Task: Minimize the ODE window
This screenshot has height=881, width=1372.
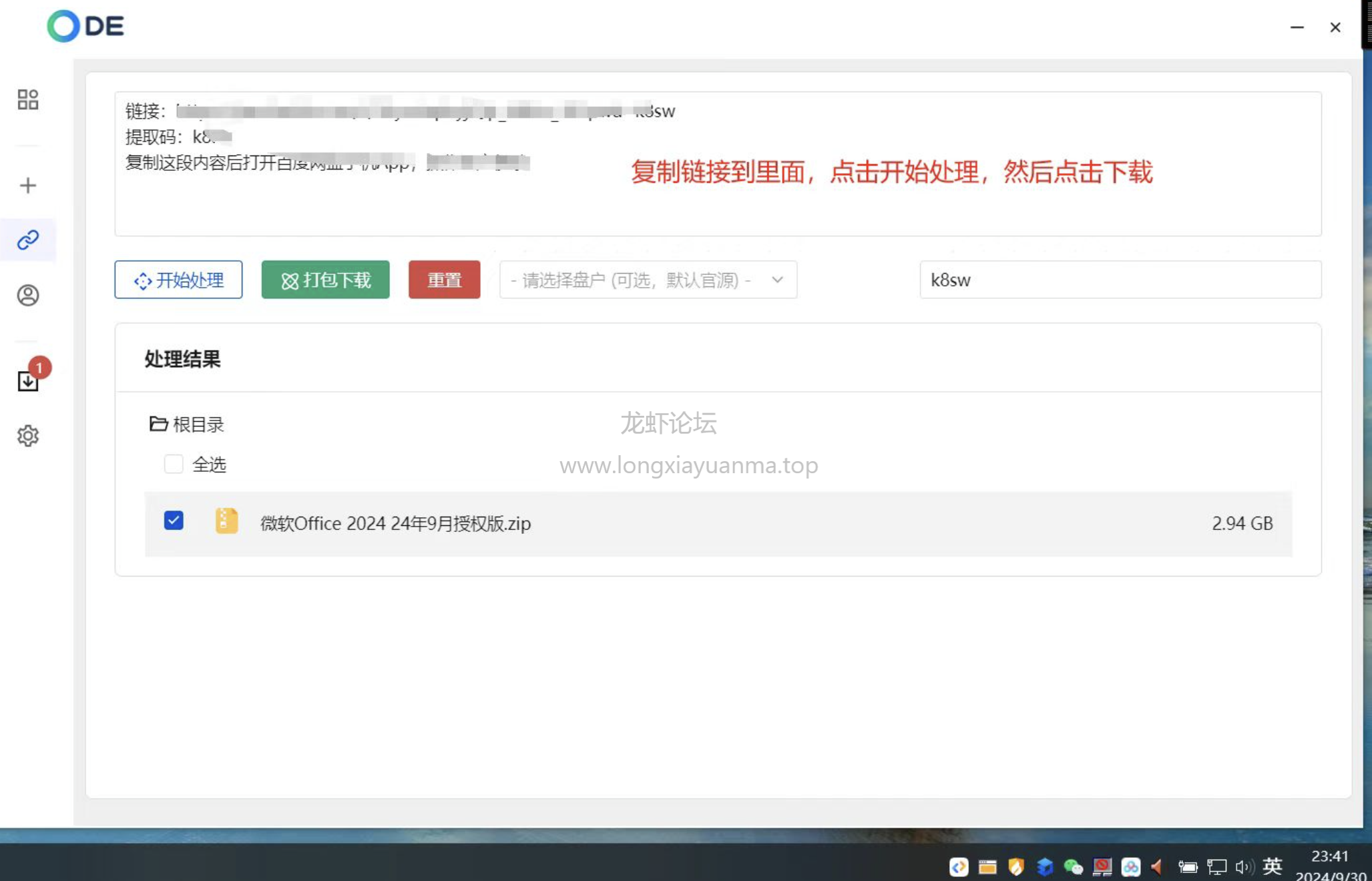Action: point(1297,27)
